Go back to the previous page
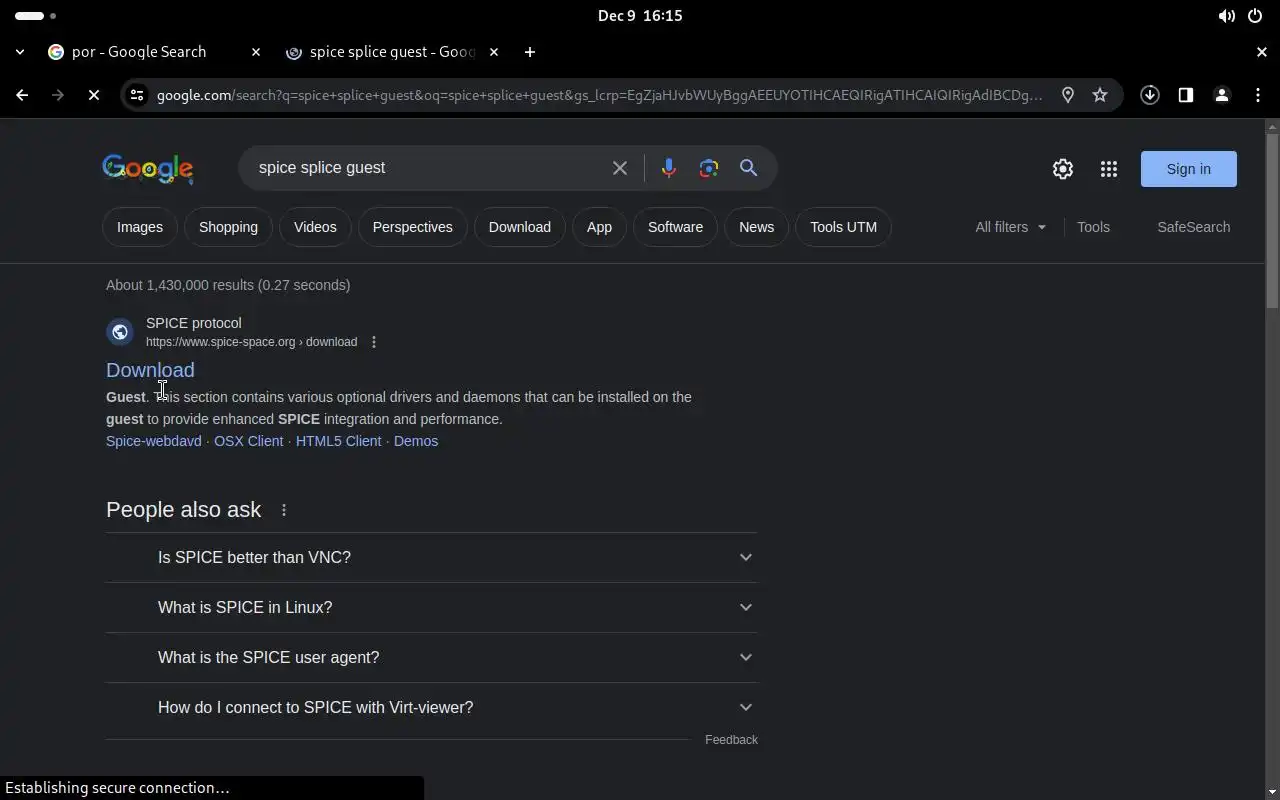Screen dimensions: 1280x800 [x=22, y=95]
